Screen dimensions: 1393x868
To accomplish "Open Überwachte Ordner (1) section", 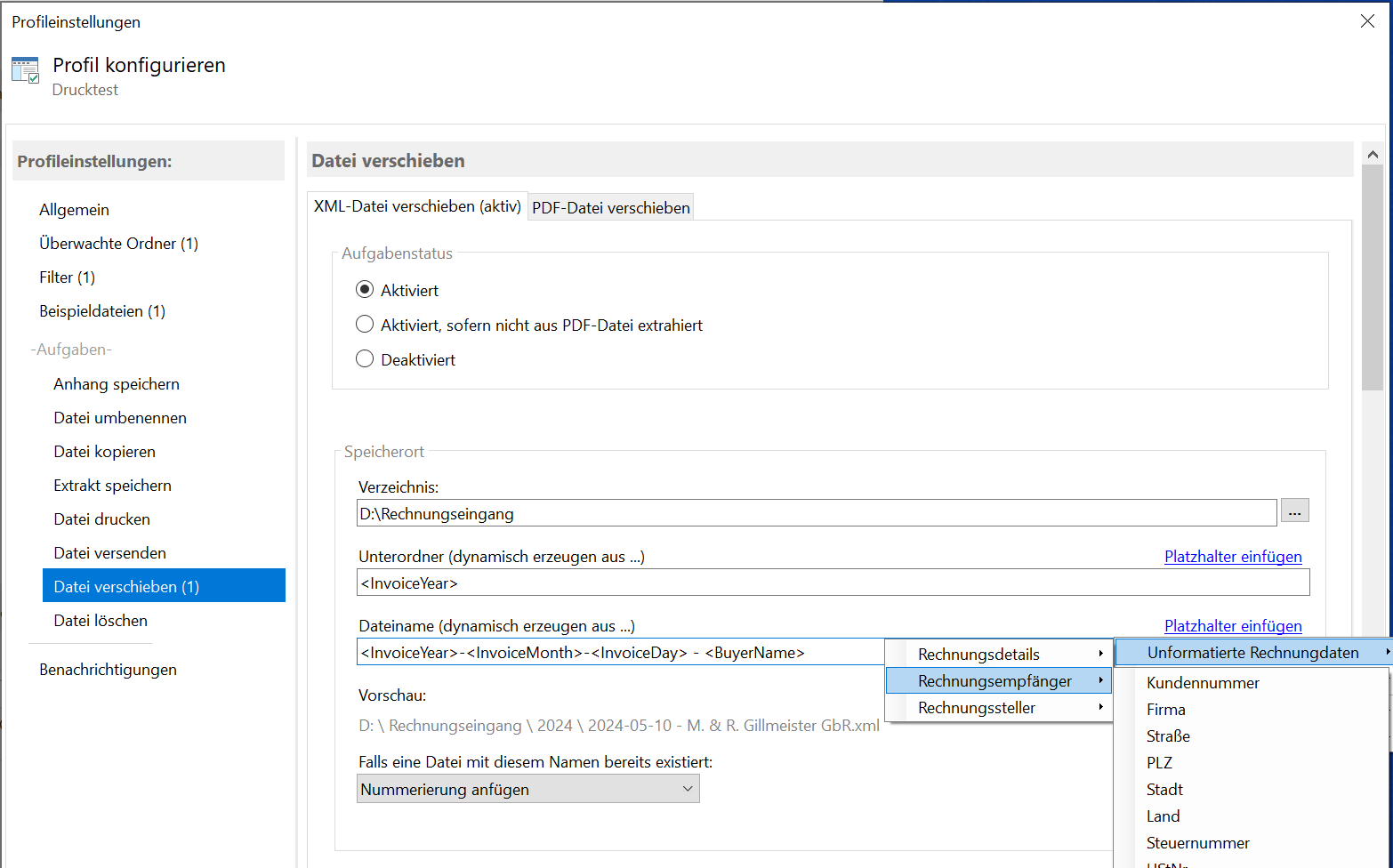I will pos(118,244).
